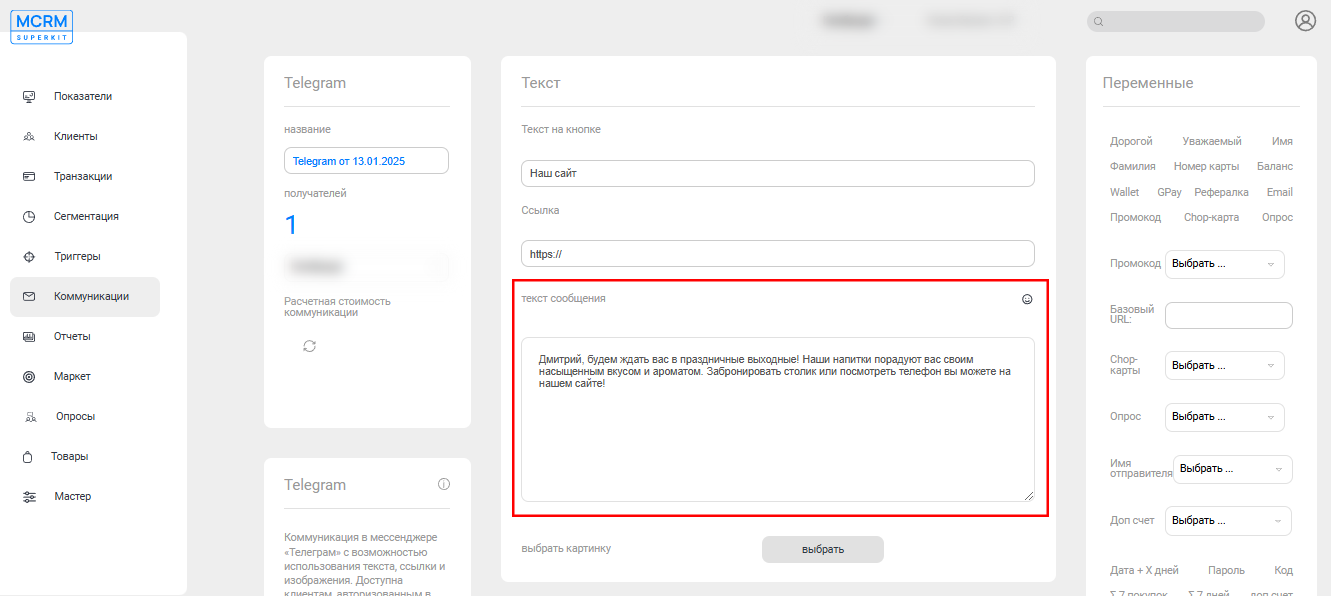Open the Опросы sidebar icon
The height and width of the screenshot is (596, 1331).
(x=31, y=417)
